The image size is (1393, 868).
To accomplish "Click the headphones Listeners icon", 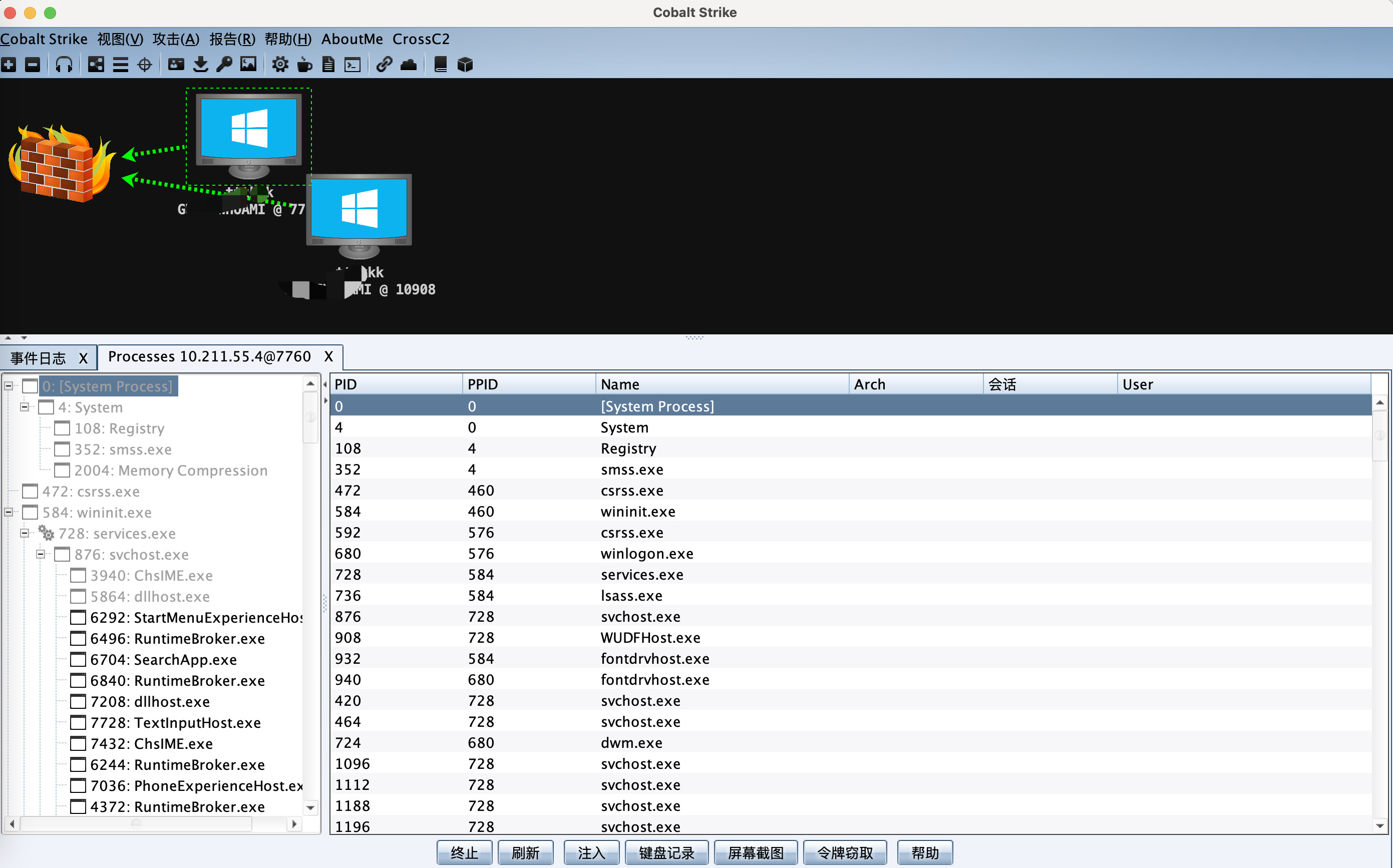I will pyautogui.click(x=64, y=64).
